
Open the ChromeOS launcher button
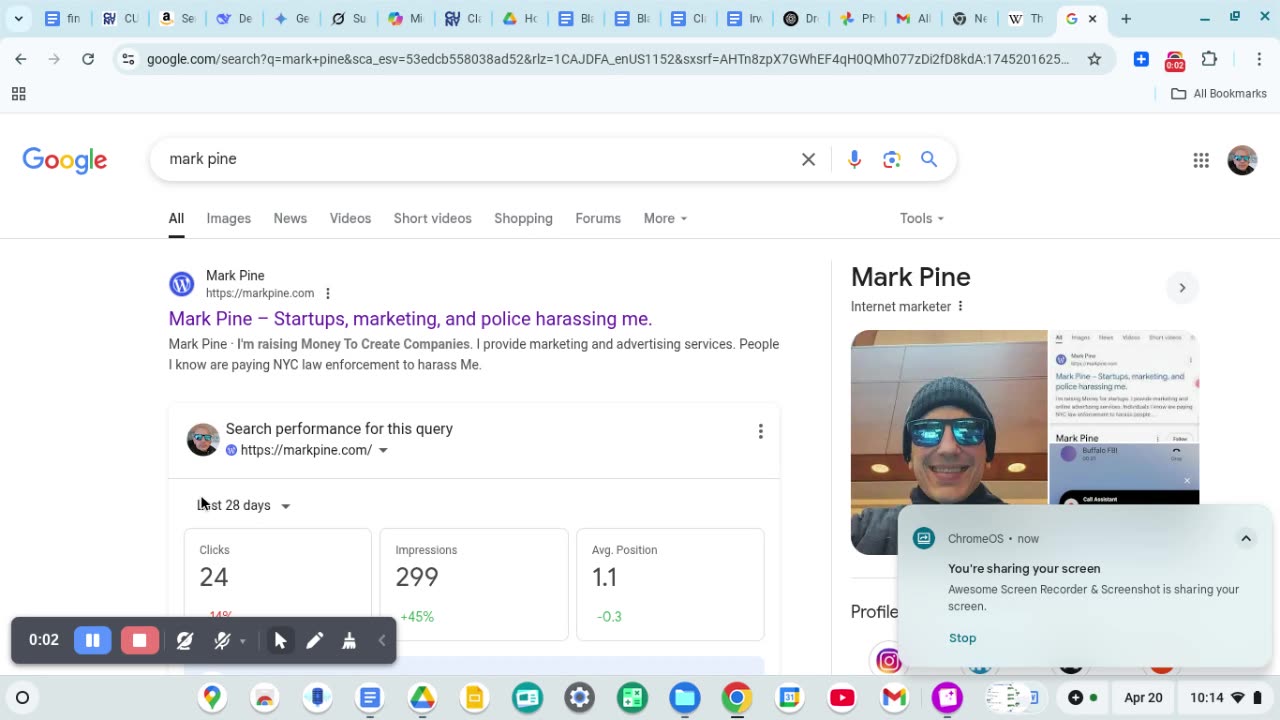click(x=22, y=698)
